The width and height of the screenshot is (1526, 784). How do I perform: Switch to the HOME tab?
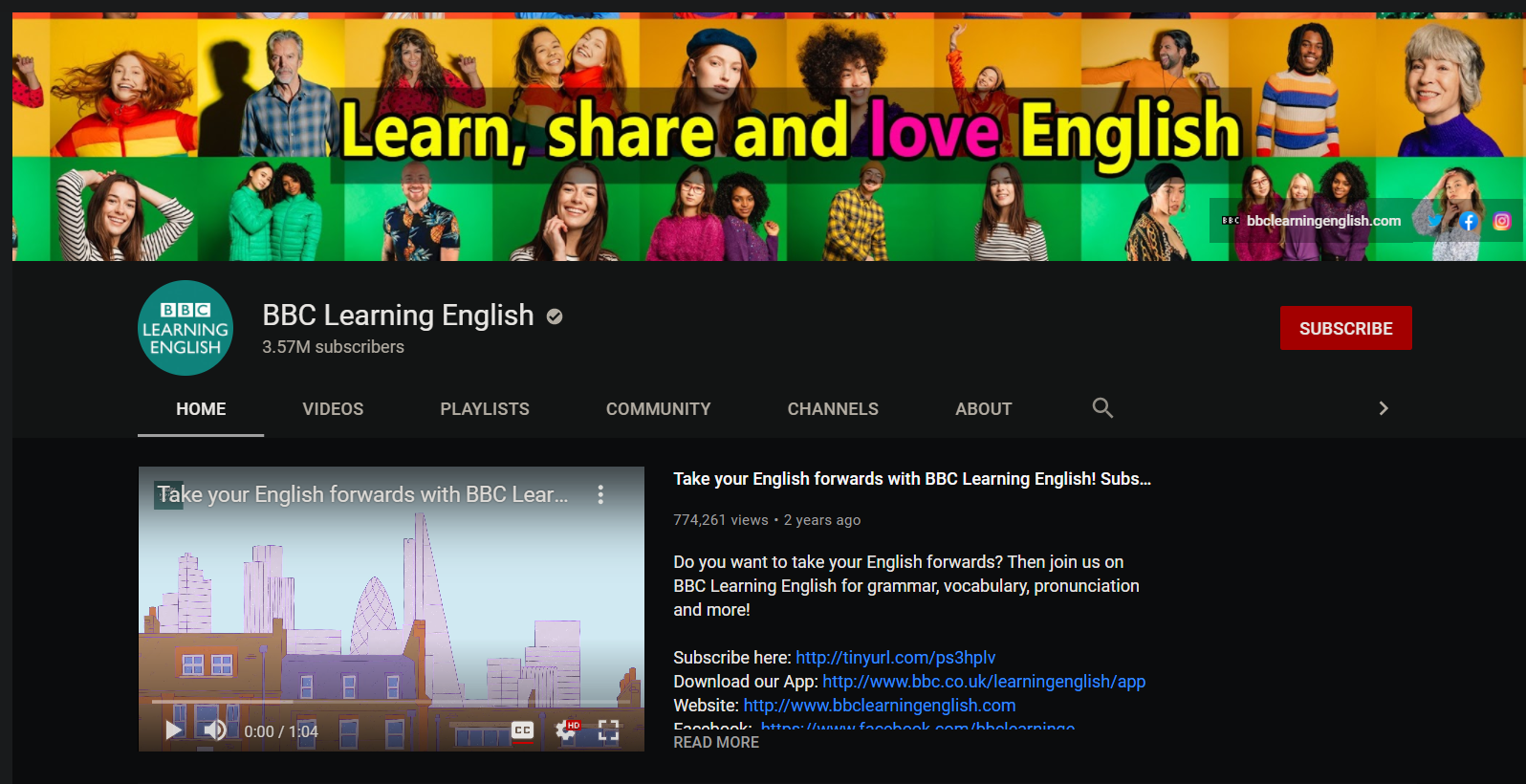pyautogui.click(x=201, y=409)
